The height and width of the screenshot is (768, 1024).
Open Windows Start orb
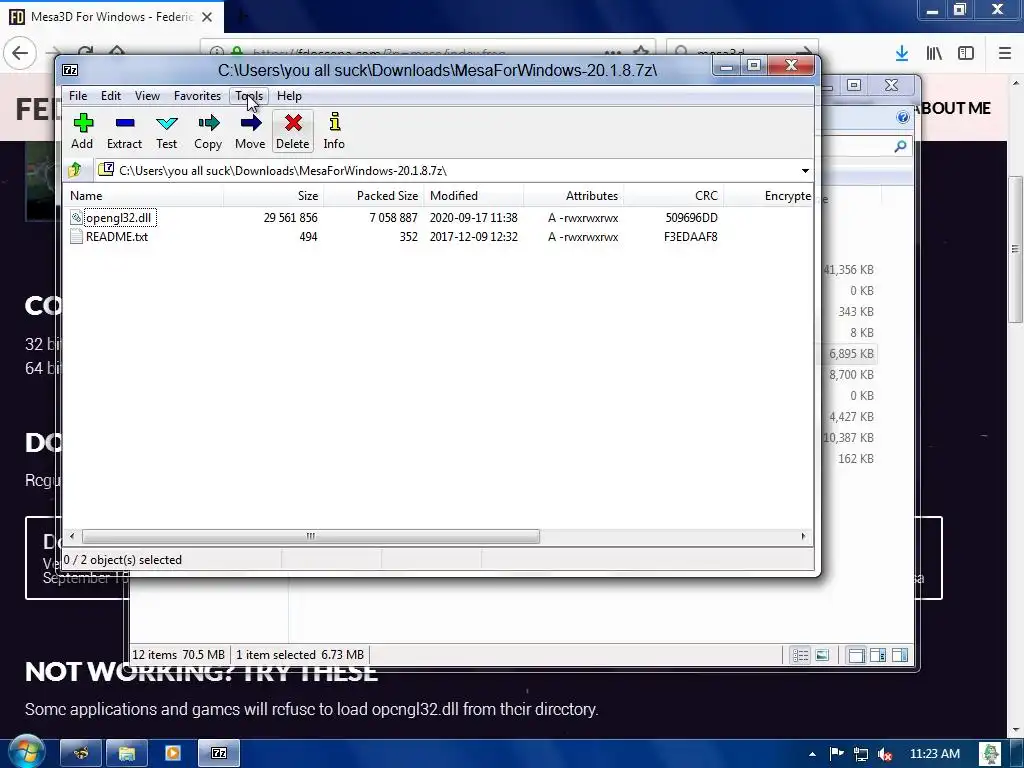[x=26, y=752]
